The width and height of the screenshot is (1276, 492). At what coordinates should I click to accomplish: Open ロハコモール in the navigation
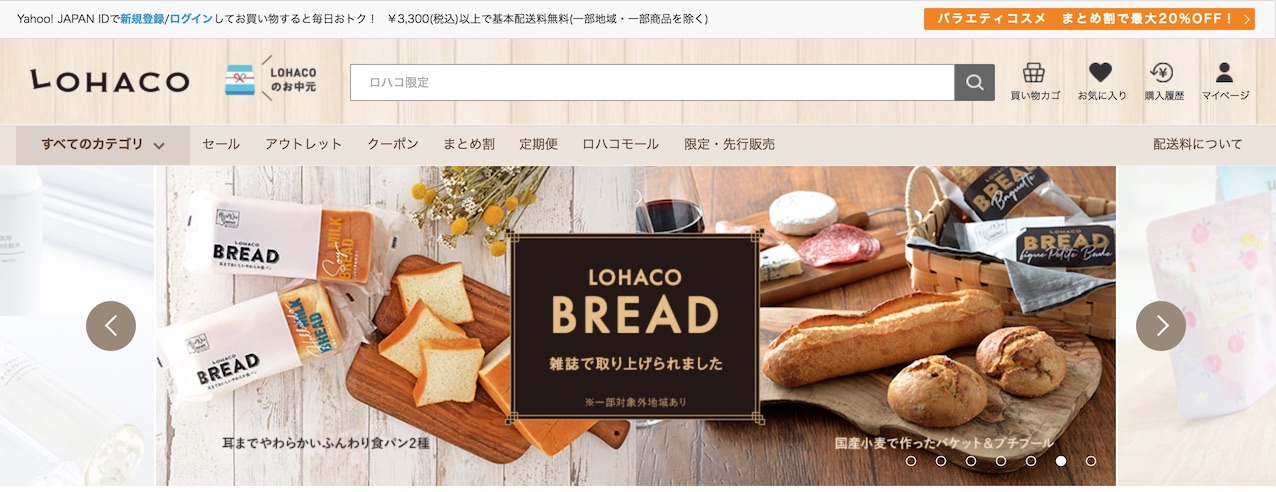coord(620,144)
